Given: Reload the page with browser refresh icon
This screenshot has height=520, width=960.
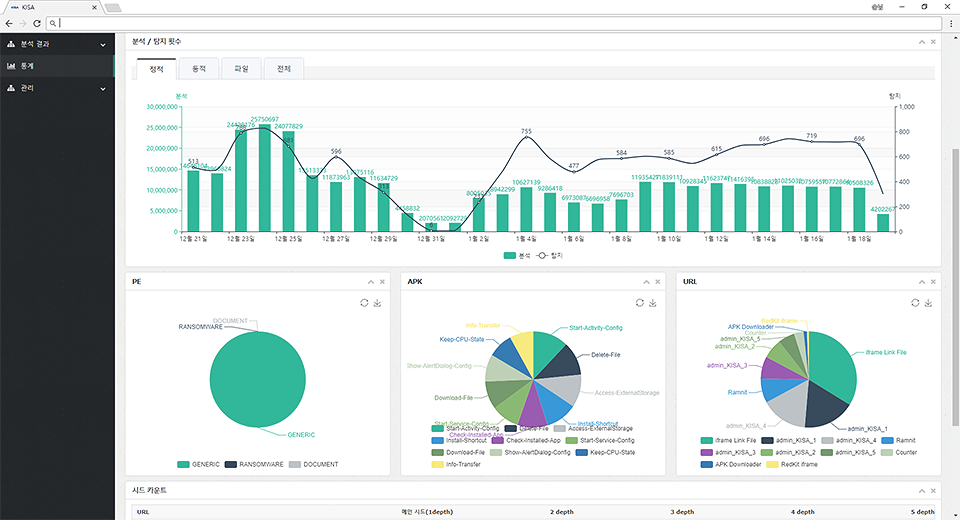Looking at the screenshot, I should [x=38, y=22].
